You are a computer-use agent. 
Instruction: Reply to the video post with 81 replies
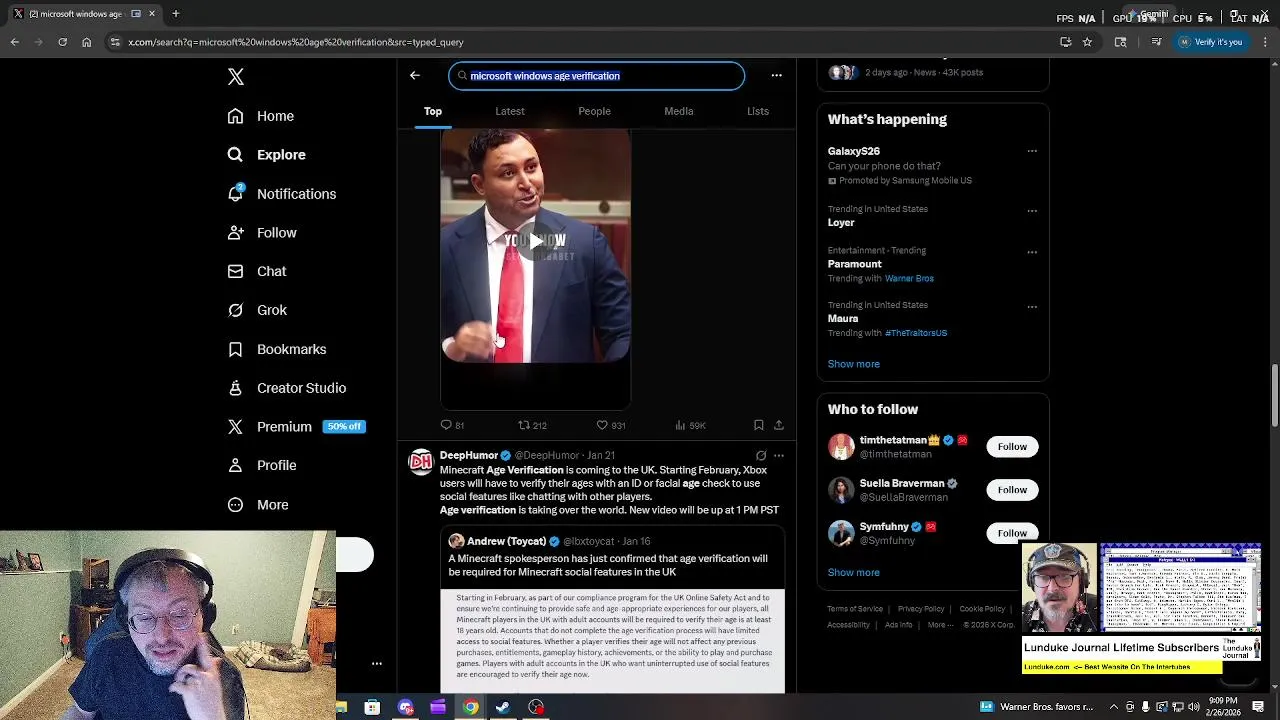[x=453, y=425]
